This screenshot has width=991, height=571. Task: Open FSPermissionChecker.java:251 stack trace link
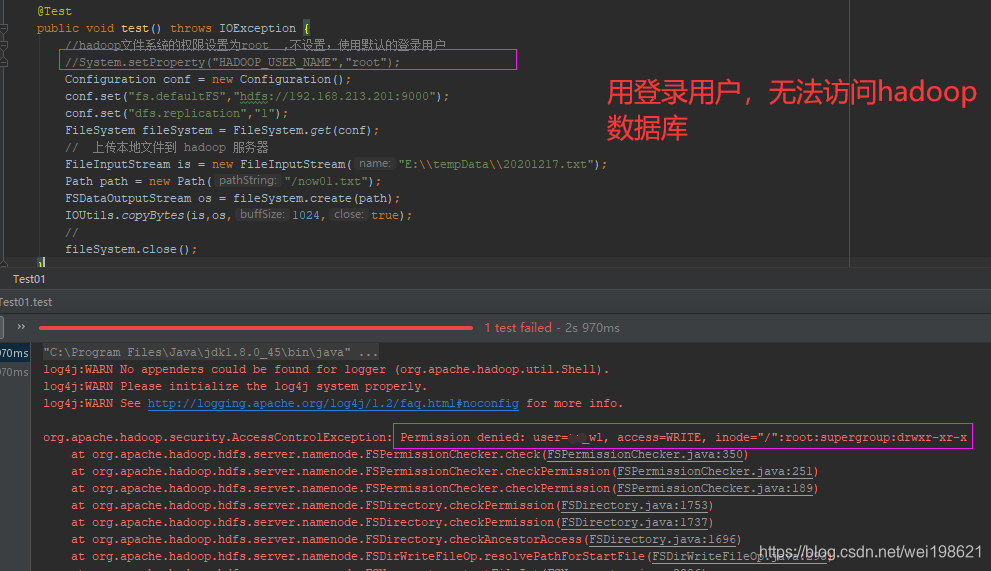pyautogui.click(x=715, y=472)
